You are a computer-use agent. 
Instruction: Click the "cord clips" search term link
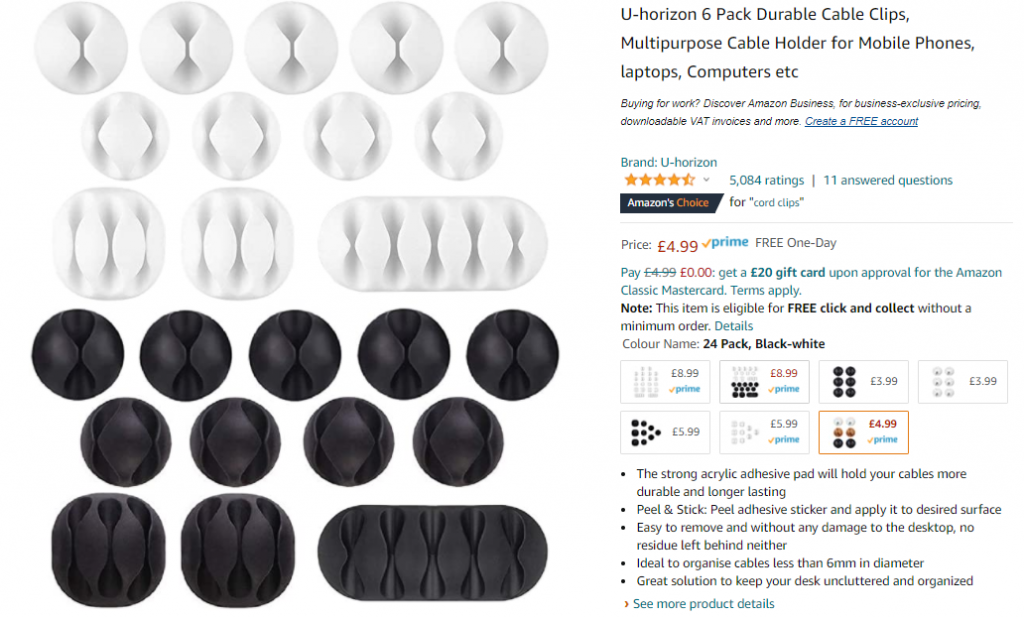coord(777,203)
